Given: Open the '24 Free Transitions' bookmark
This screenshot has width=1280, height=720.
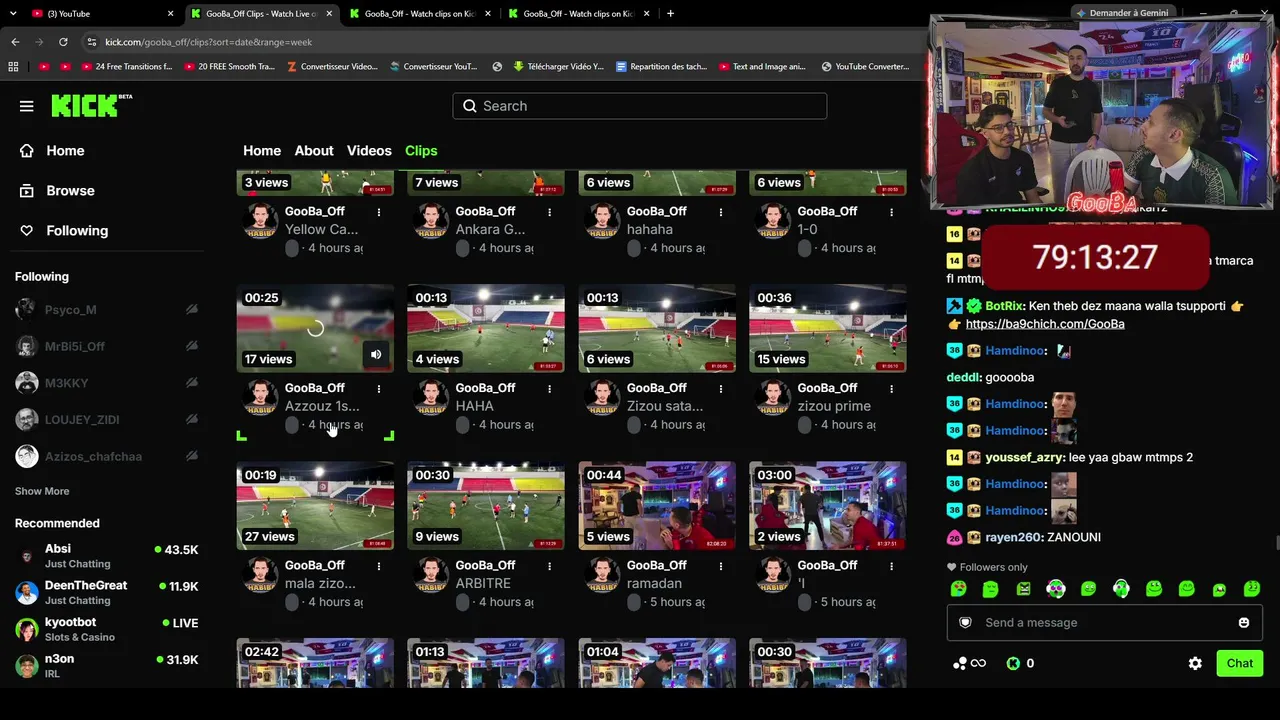Looking at the screenshot, I should 125,67.
